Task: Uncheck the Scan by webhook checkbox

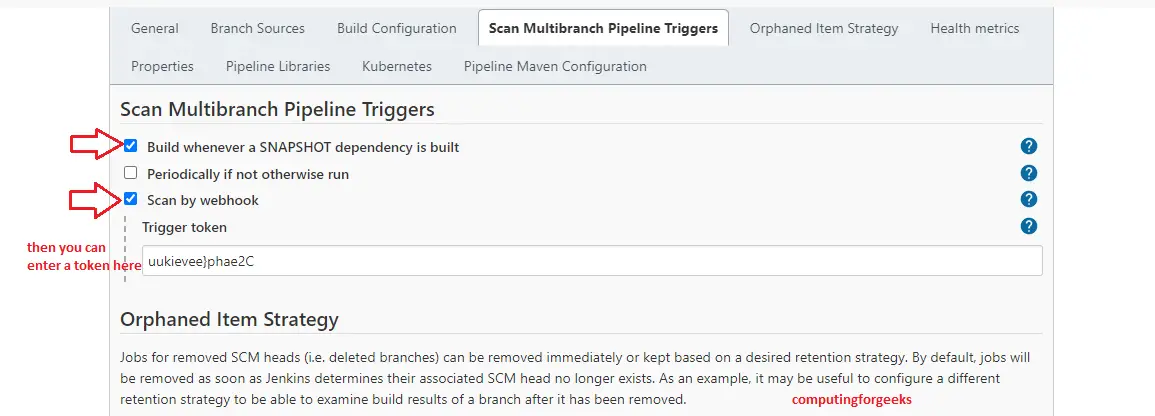Action: pos(131,199)
